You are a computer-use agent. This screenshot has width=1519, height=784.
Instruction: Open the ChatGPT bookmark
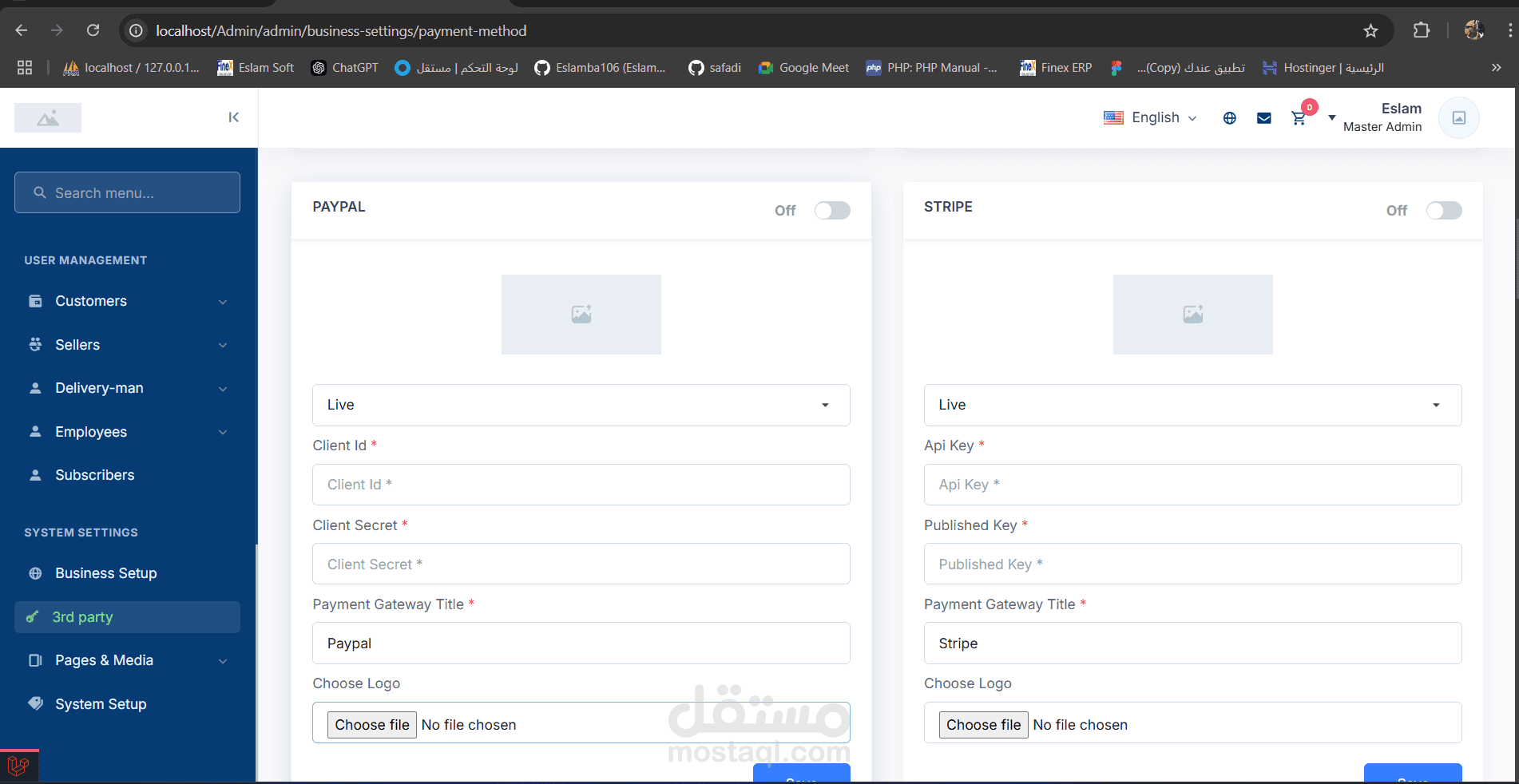pyautogui.click(x=345, y=68)
